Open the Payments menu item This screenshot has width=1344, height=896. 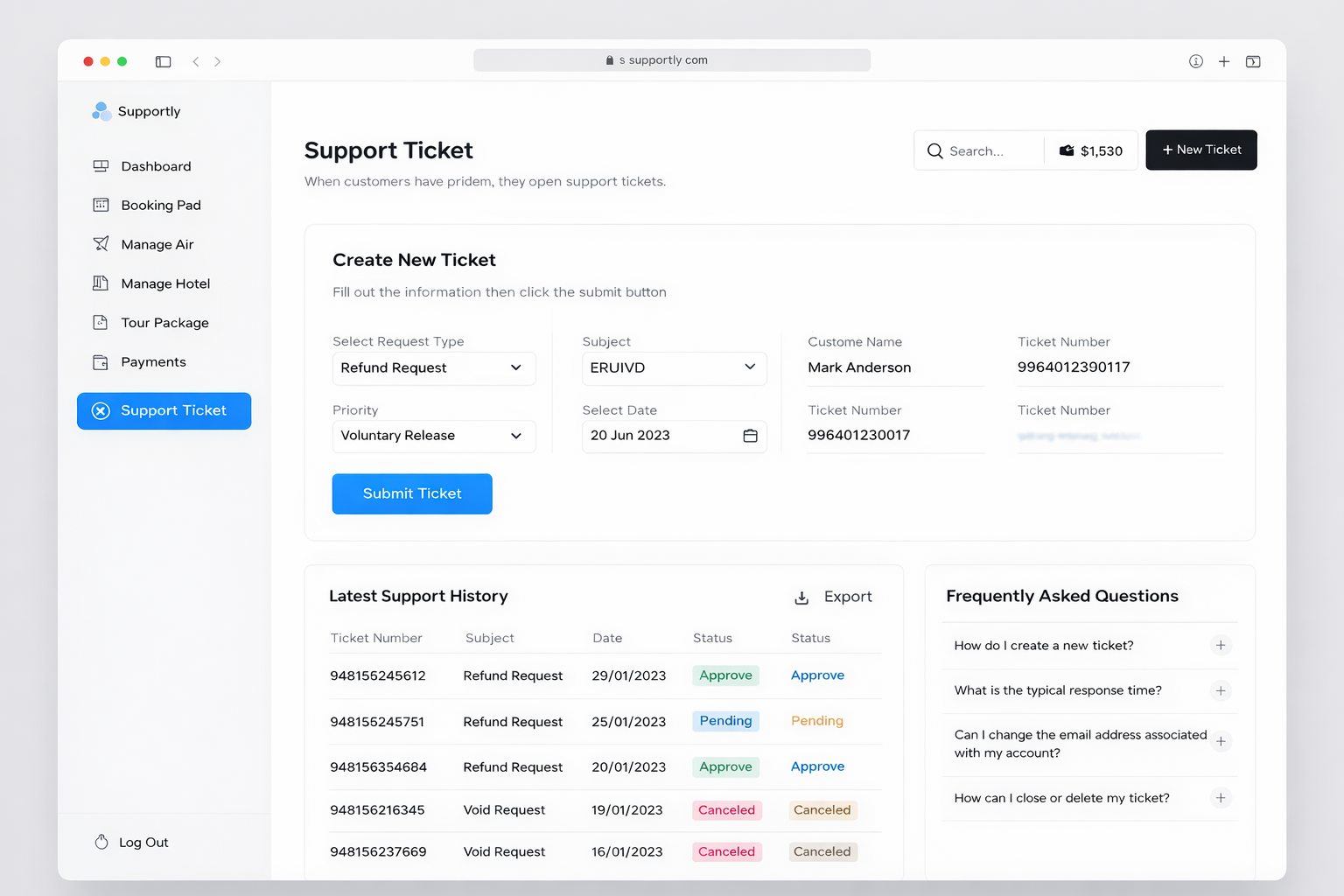[x=153, y=362]
